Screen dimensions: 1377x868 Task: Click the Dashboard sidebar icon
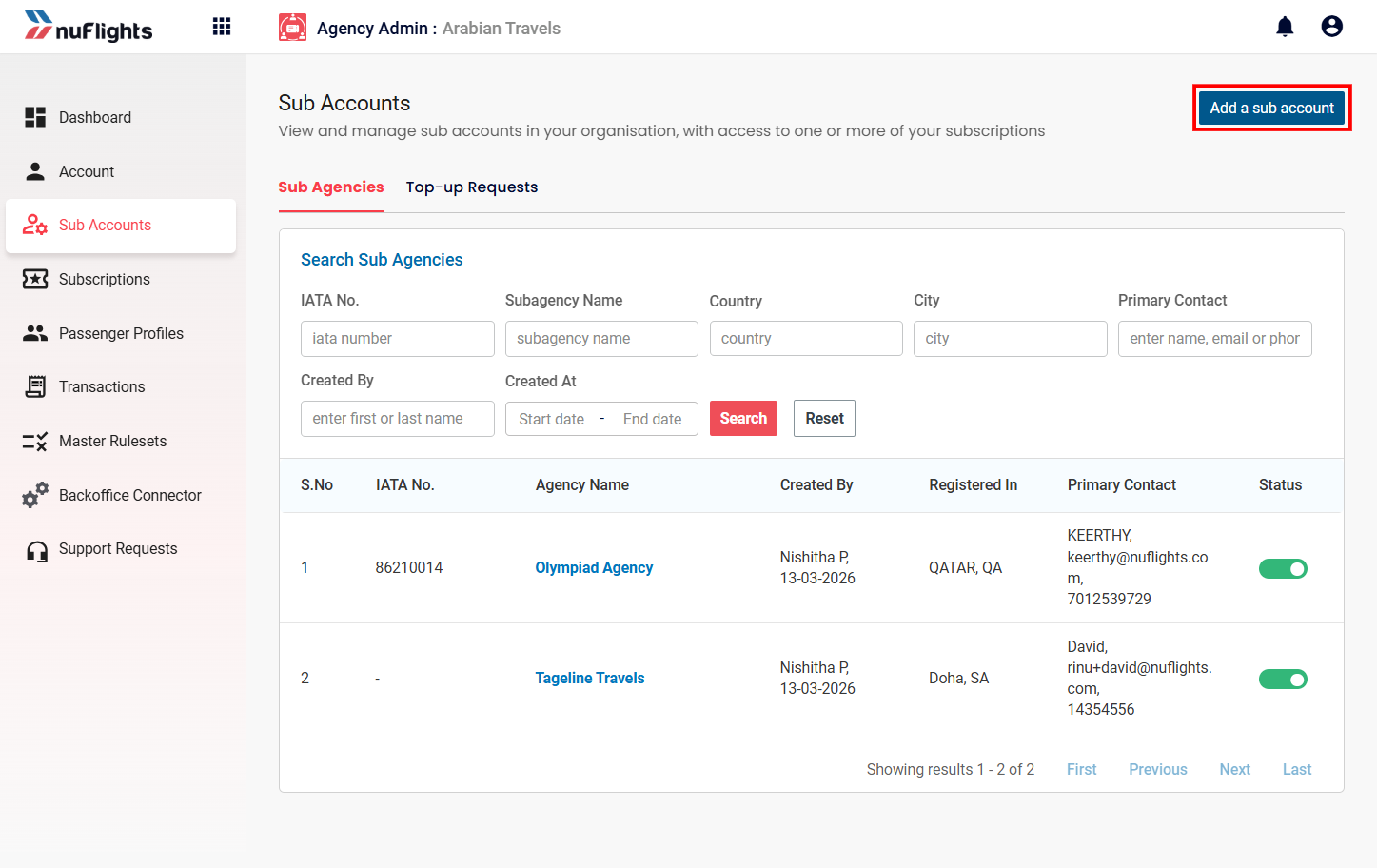pyautogui.click(x=35, y=117)
